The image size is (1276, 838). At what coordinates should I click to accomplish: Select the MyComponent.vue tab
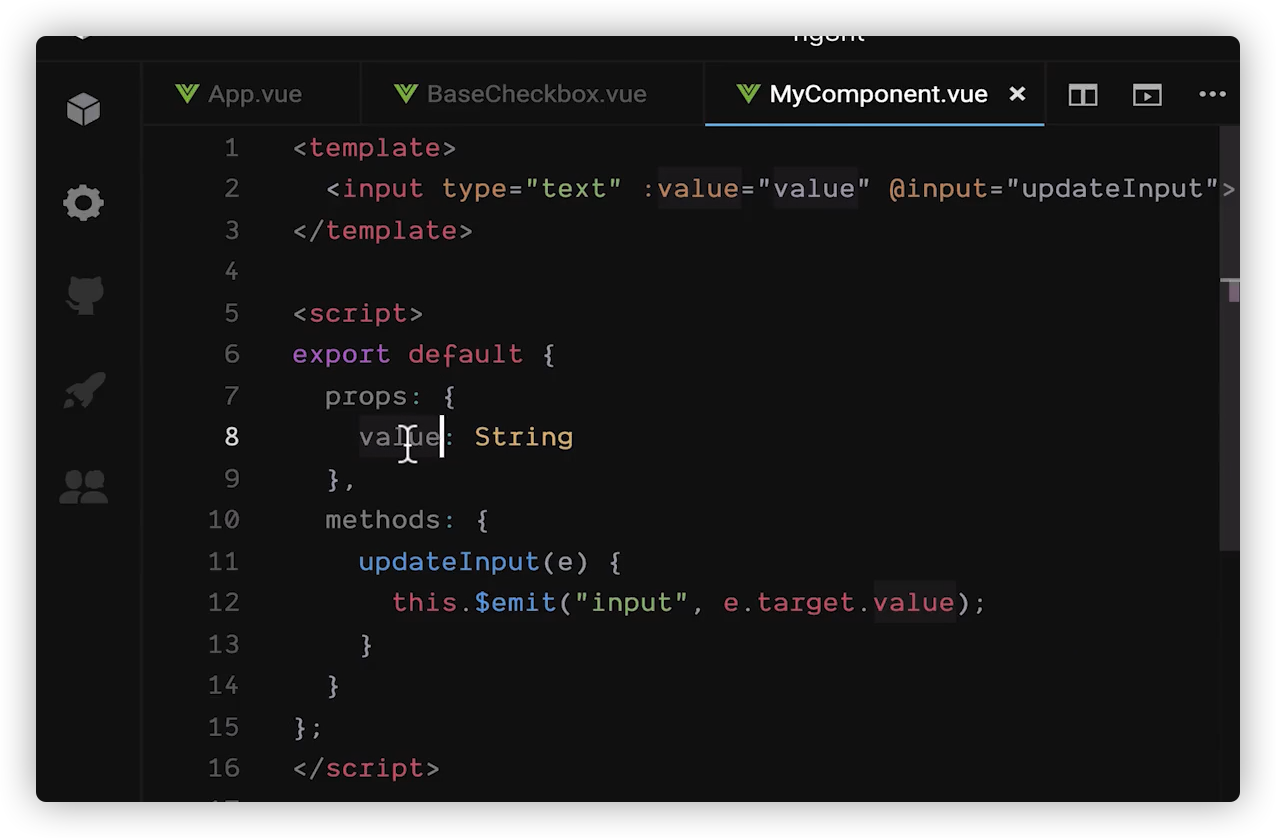pyautogui.click(x=875, y=94)
